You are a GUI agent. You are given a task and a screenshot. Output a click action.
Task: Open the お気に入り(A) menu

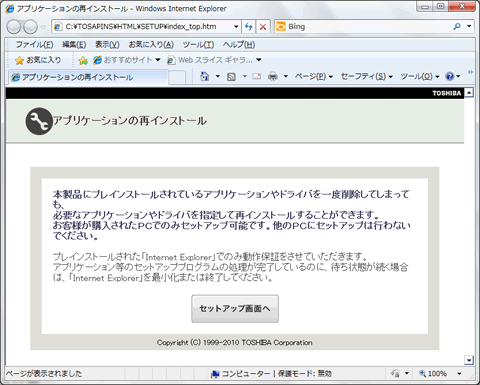[151, 45]
